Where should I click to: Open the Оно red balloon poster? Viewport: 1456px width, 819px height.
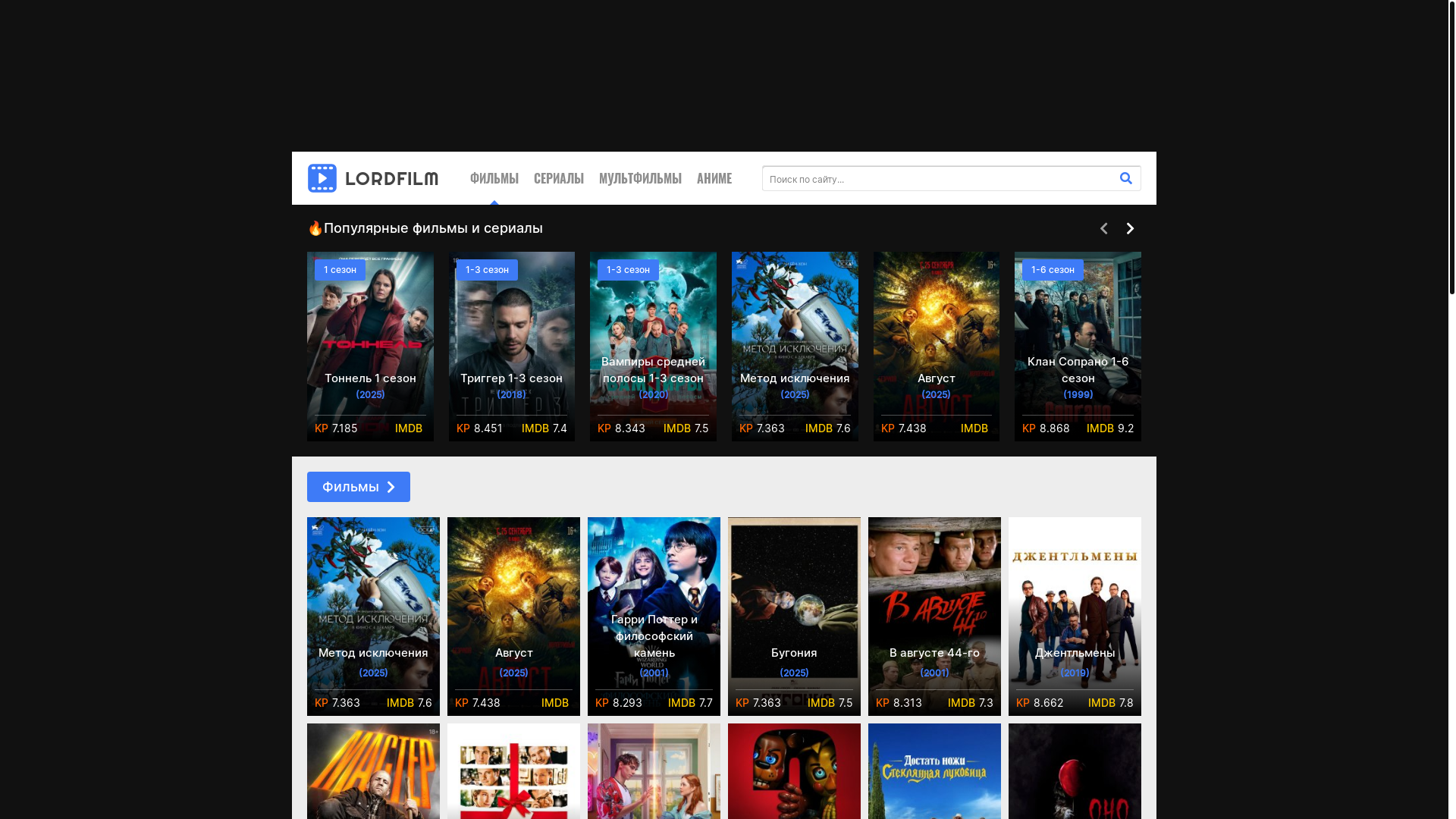pyautogui.click(x=1075, y=771)
